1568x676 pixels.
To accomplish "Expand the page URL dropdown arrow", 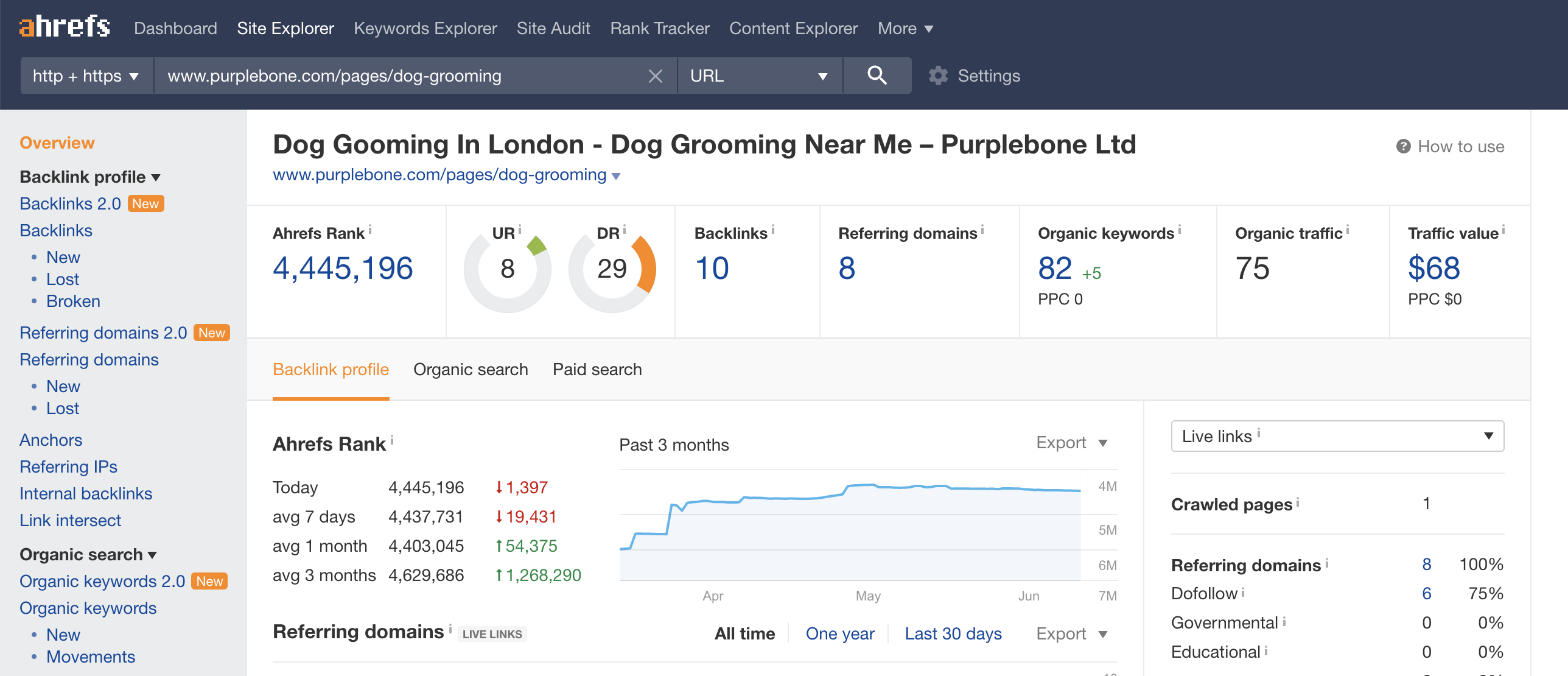I will [615, 176].
